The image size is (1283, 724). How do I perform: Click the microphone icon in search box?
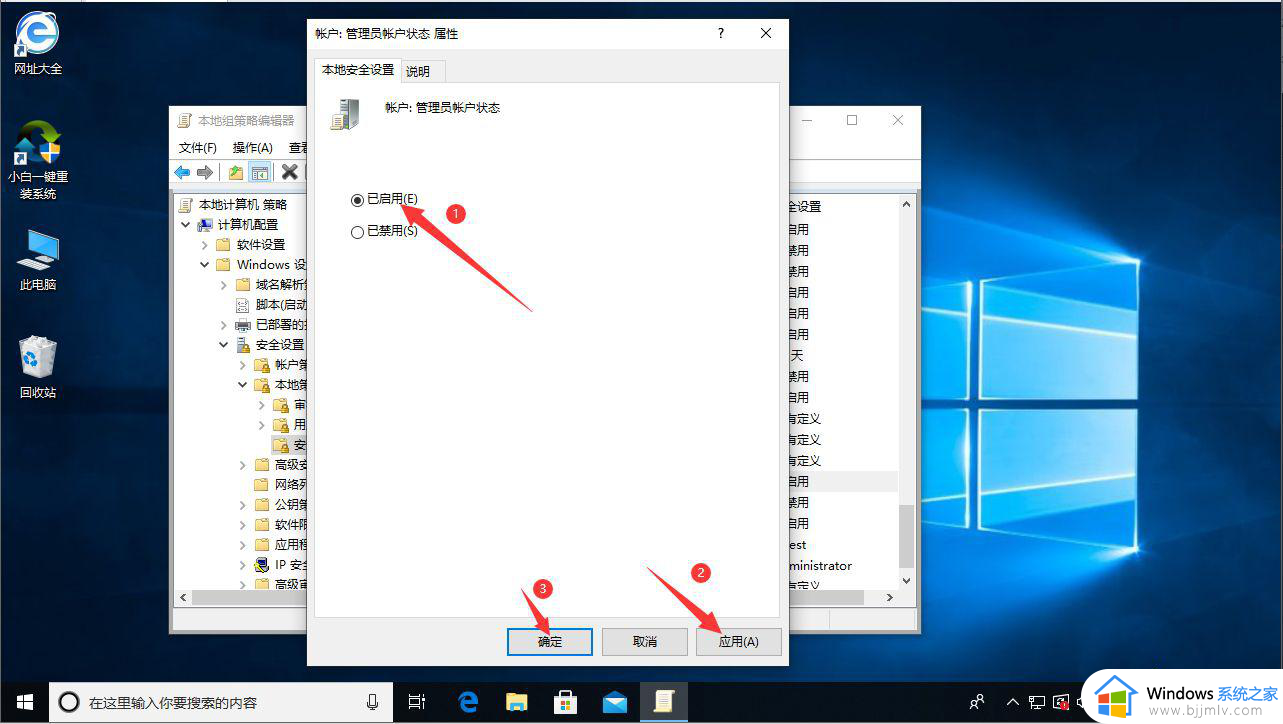point(372,702)
